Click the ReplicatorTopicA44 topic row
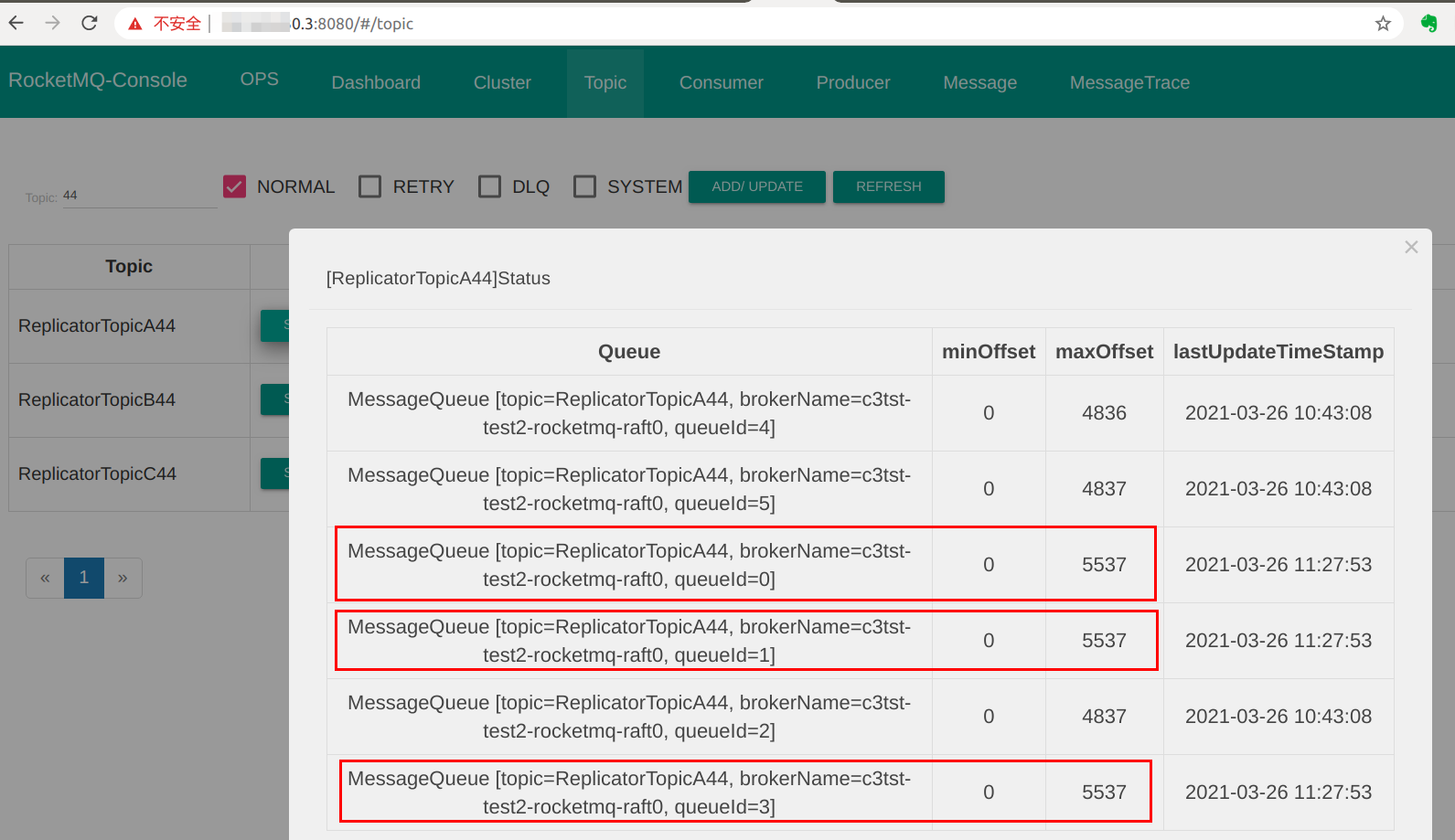The height and width of the screenshot is (840, 1455). 97,325
